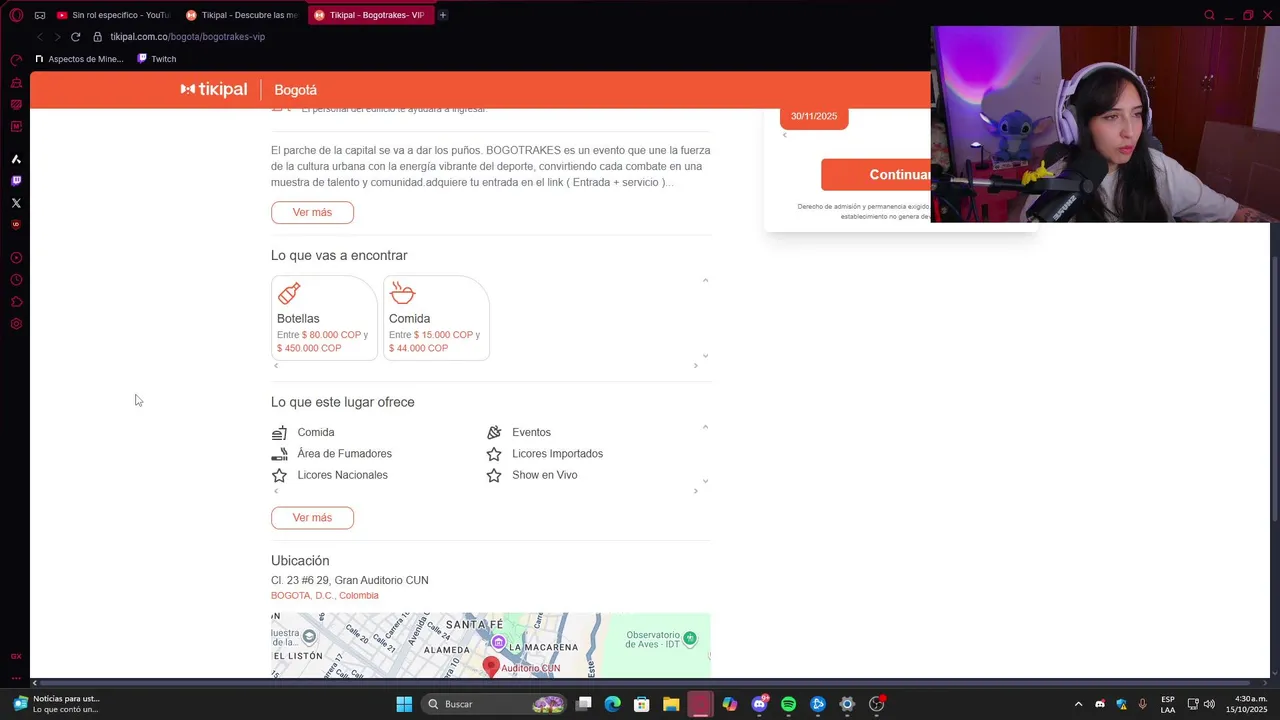Open X (Twitter) panel in sidebar
Image resolution: width=1280 pixels, height=720 pixels.
click(x=16, y=203)
